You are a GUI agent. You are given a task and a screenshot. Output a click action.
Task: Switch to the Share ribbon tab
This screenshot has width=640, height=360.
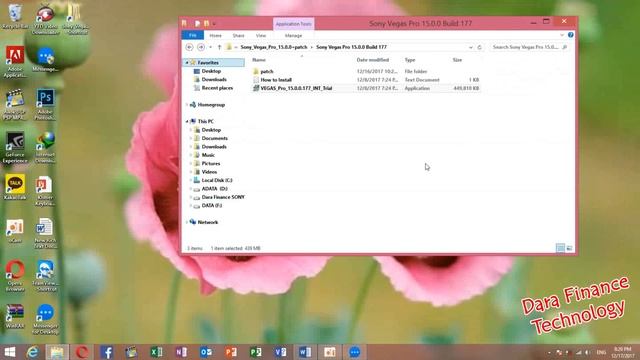coord(238,36)
